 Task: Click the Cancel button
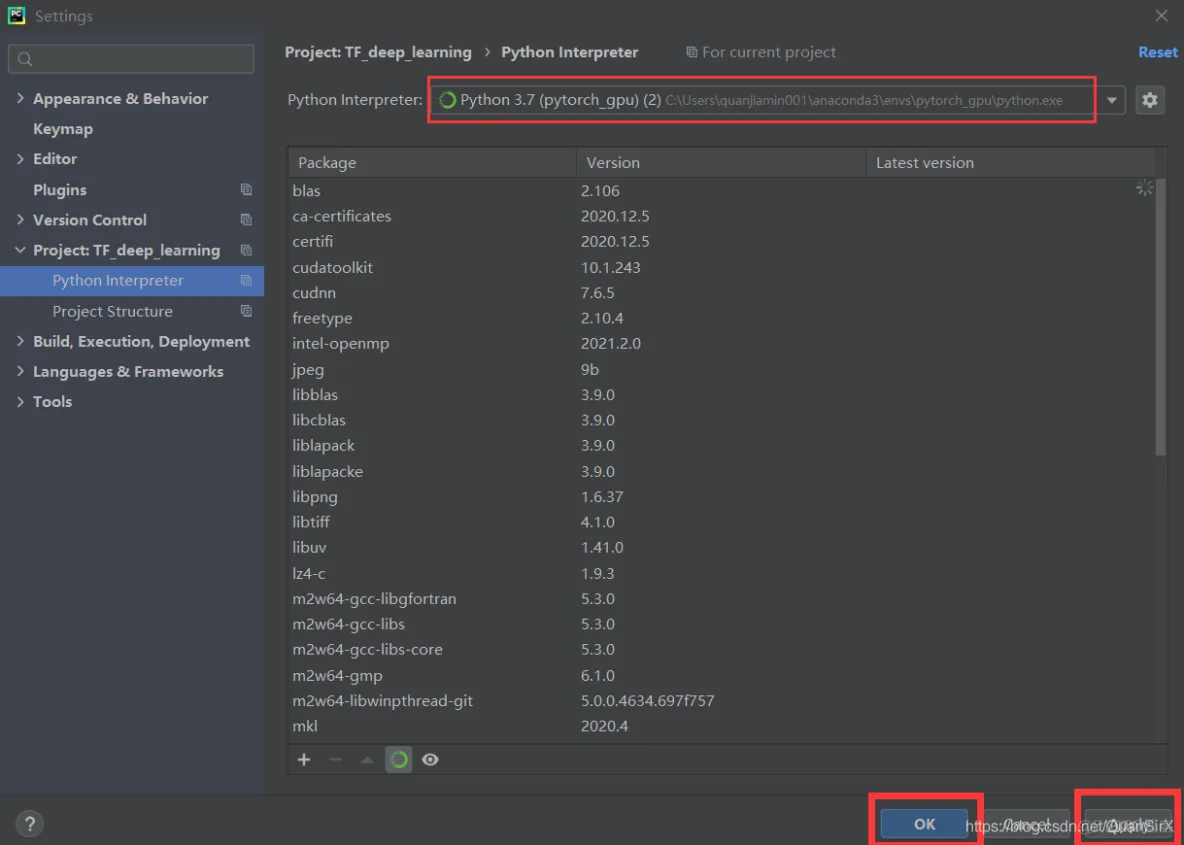click(x=1027, y=824)
